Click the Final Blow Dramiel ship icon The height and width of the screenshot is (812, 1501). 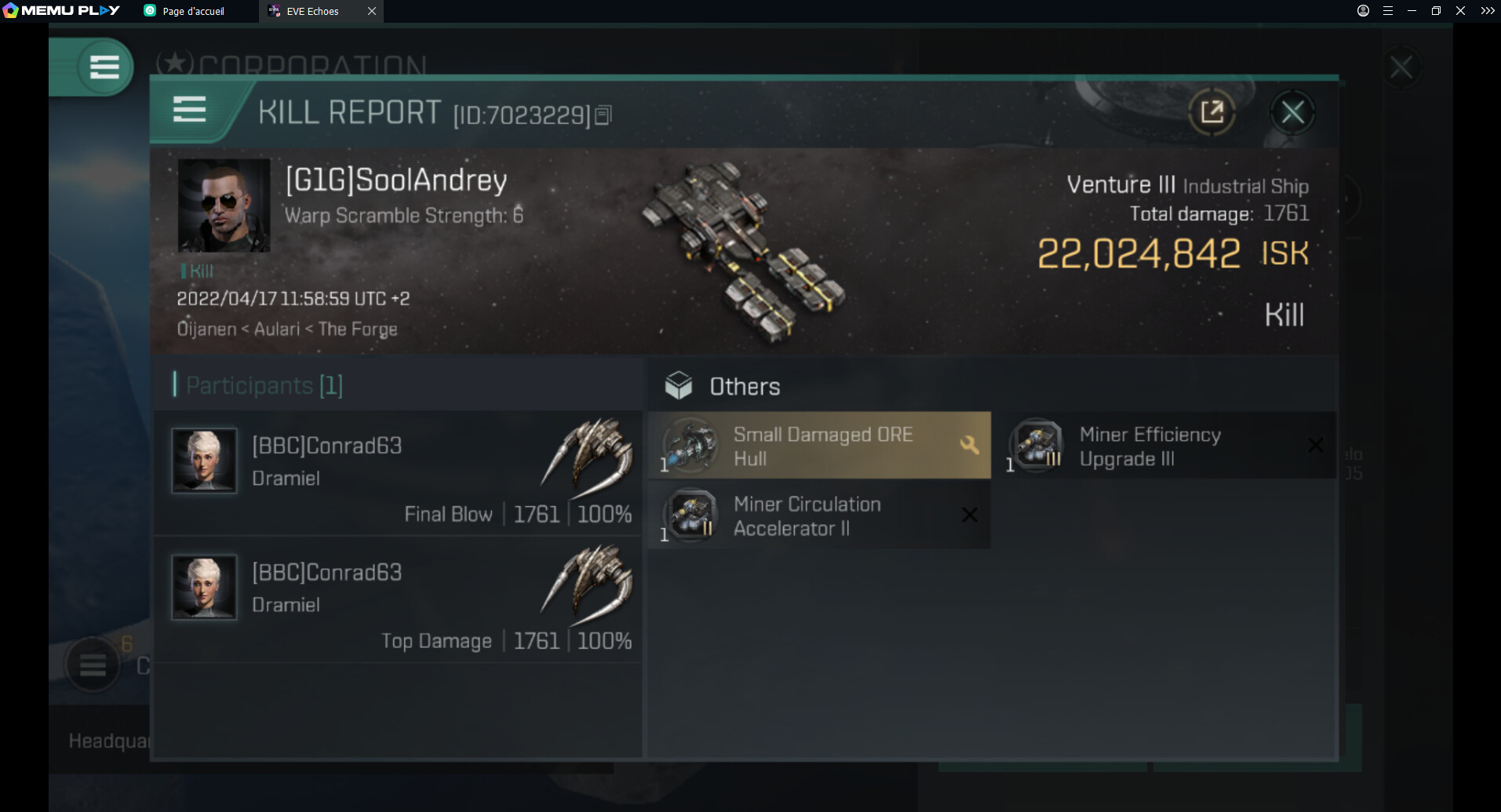[587, 457]
